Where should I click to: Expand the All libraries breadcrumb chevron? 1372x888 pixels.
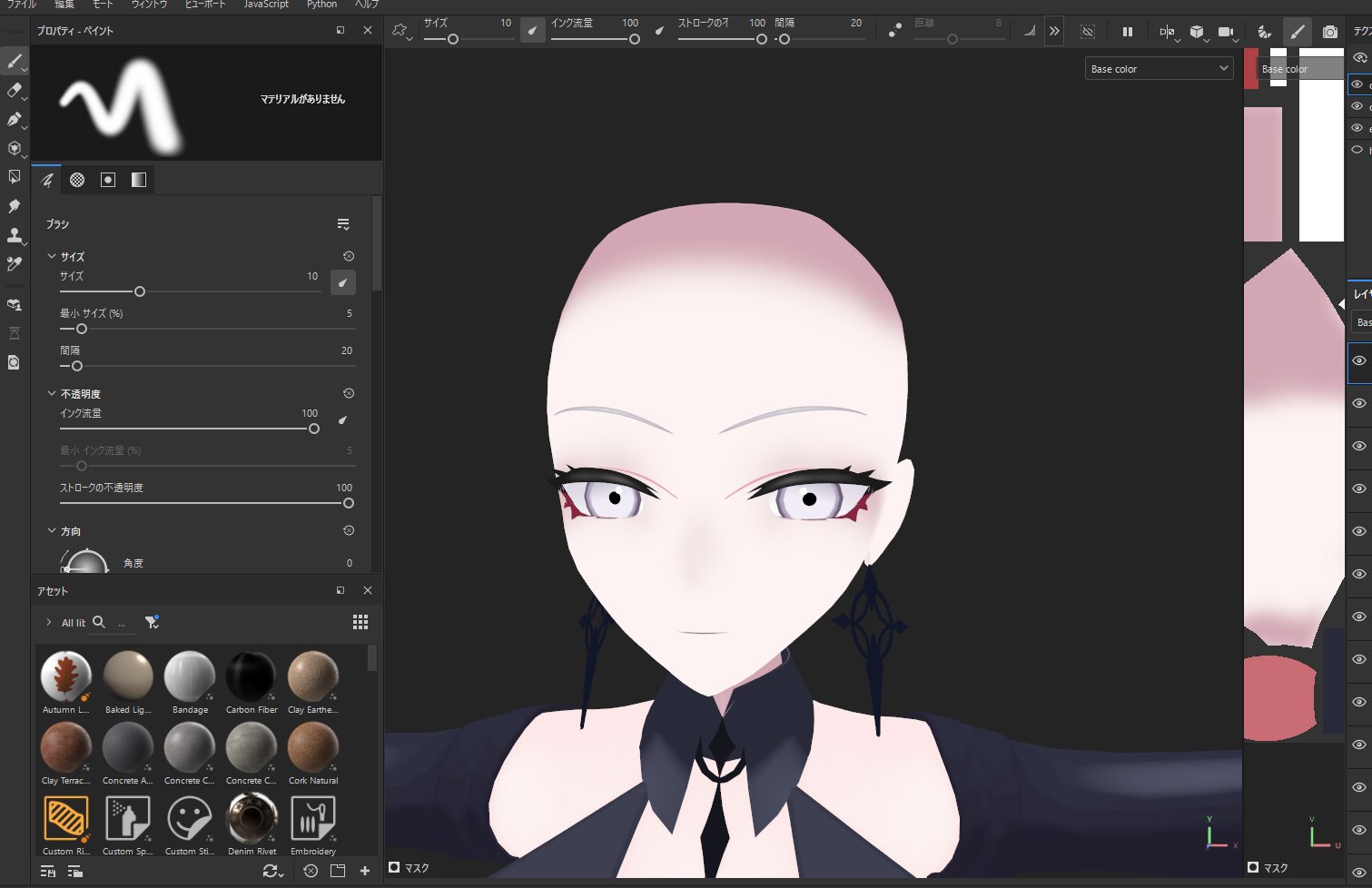click(49, 622)
